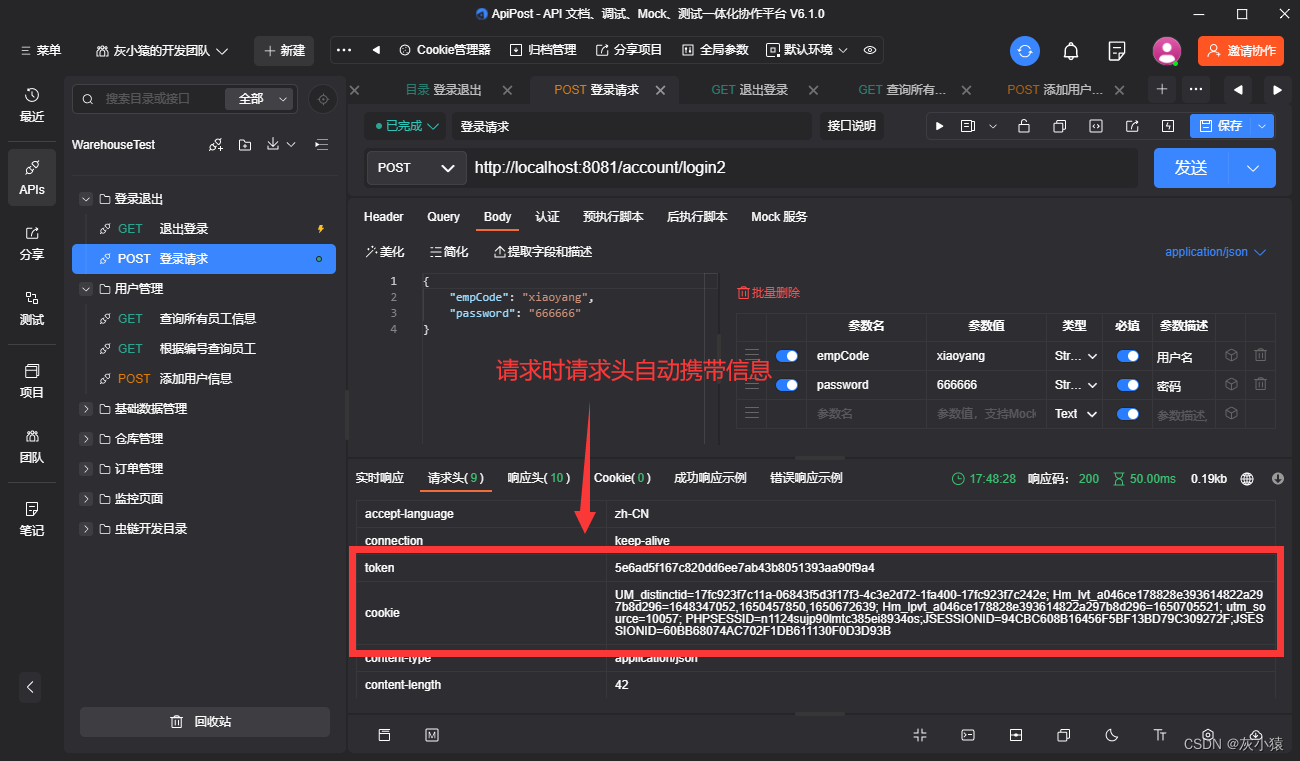Toggle the environment eye visibility icon
This screenshot has height=761, width=1300.
click(870, 50)
